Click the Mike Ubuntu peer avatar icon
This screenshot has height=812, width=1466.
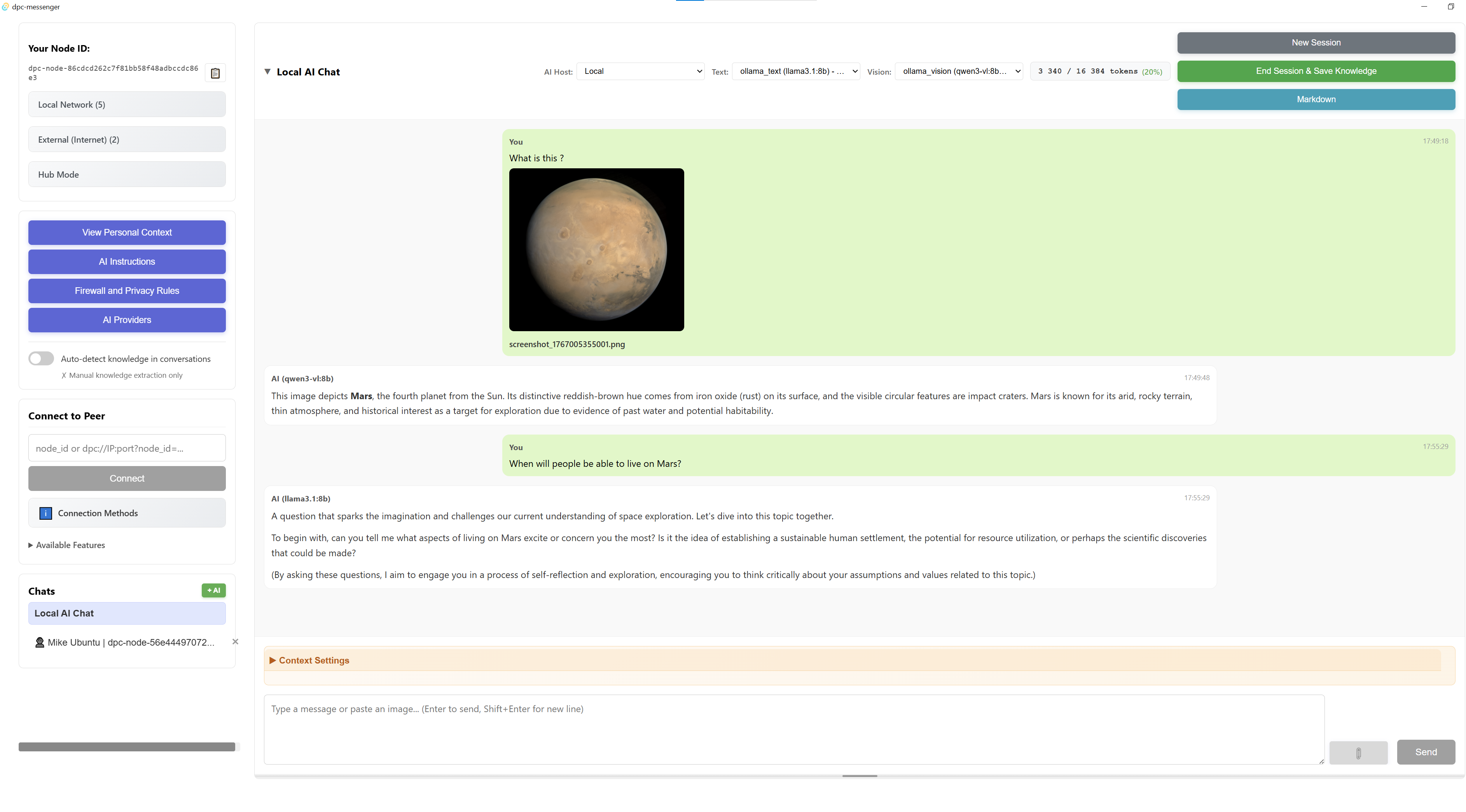coord(39,643)
